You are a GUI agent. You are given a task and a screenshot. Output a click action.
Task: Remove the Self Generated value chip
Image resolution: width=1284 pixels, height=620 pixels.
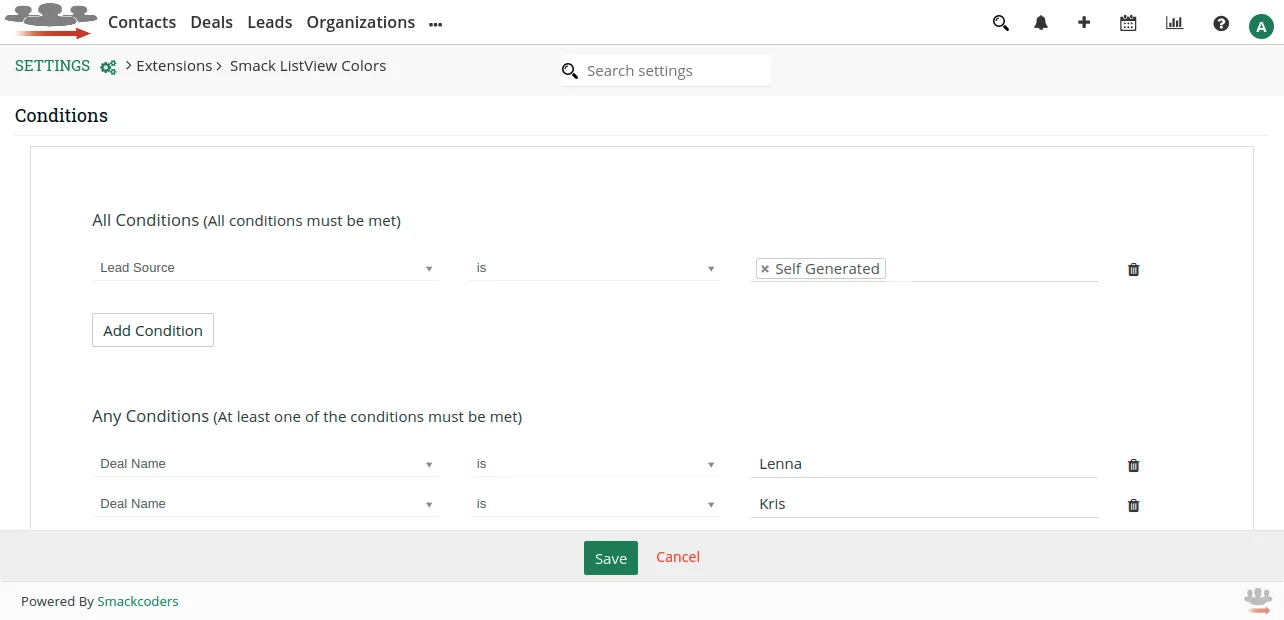pyautogui.click(x=765, y=268)
